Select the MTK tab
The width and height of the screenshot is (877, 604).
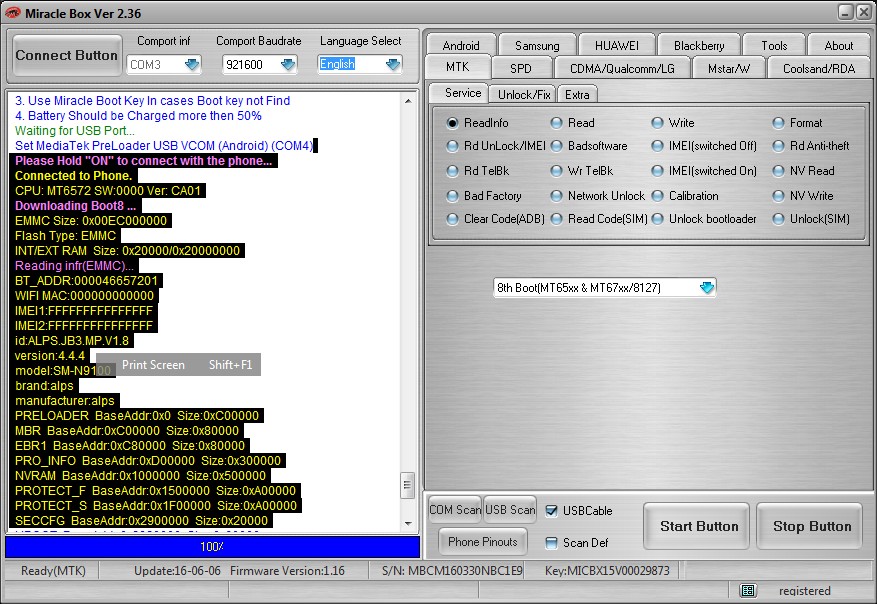pyautogui.click(x=458, y=67)
